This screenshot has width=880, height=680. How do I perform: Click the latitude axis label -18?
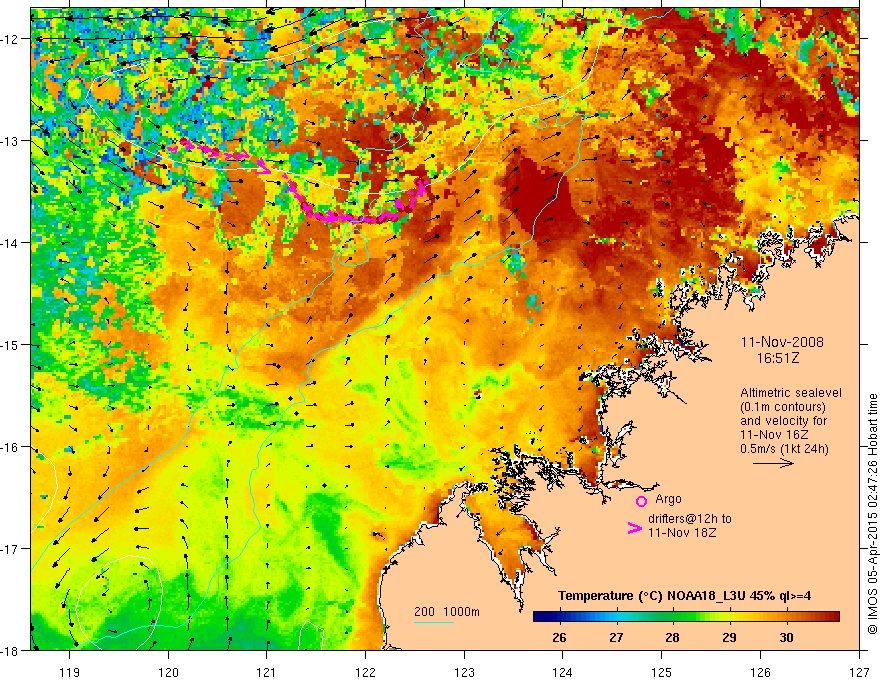point(11,650)
